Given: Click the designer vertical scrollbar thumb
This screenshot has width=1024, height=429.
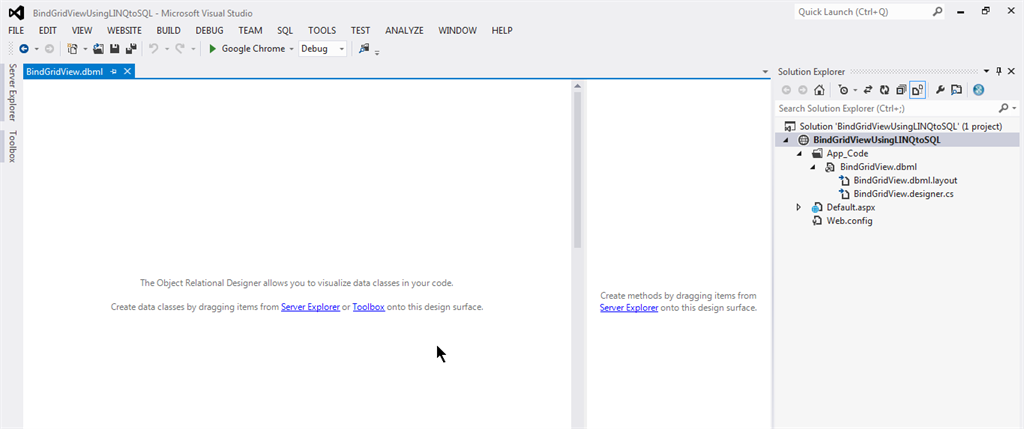Looking at the screenshot, I should pos(577,170).
